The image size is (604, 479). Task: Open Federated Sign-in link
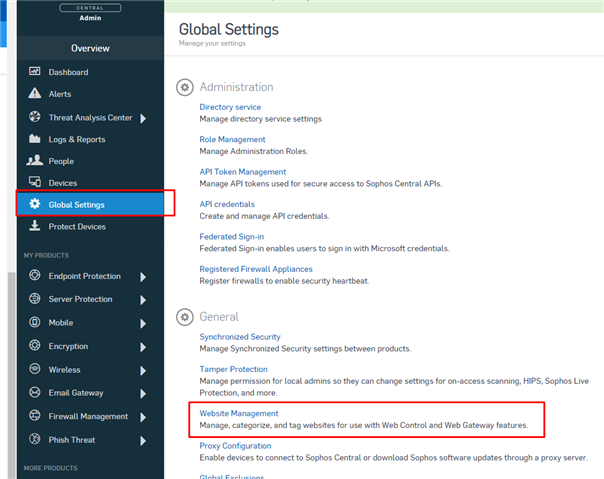[x=232, y=236]
